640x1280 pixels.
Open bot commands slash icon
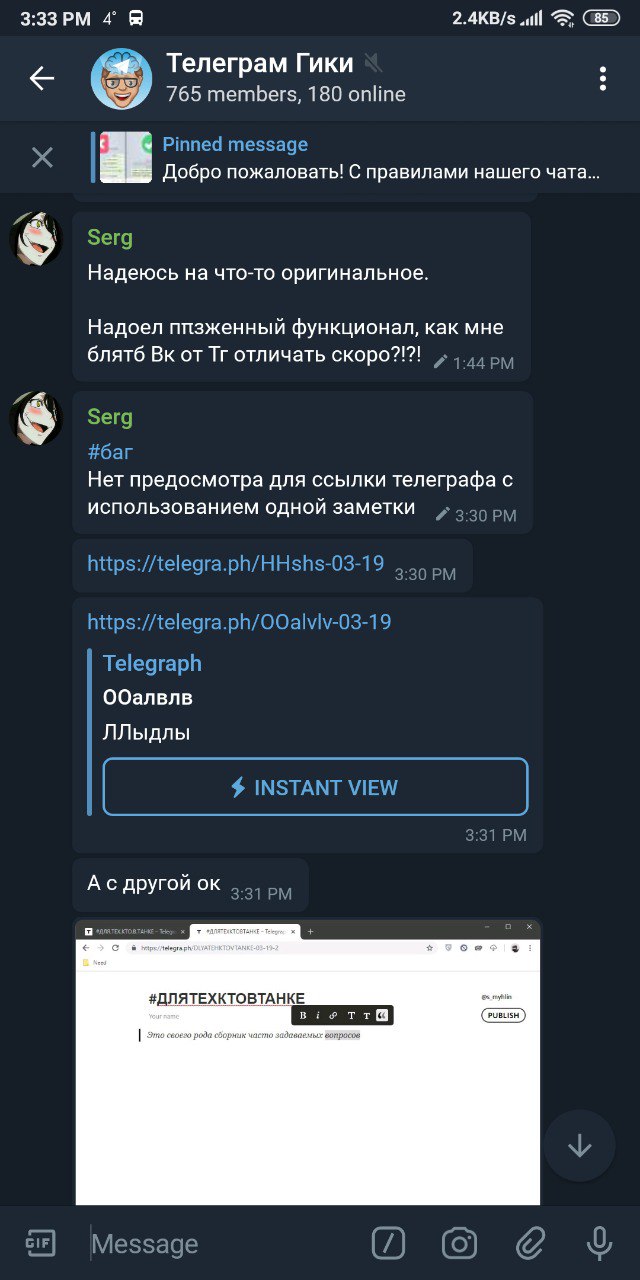coord(388,1243)
